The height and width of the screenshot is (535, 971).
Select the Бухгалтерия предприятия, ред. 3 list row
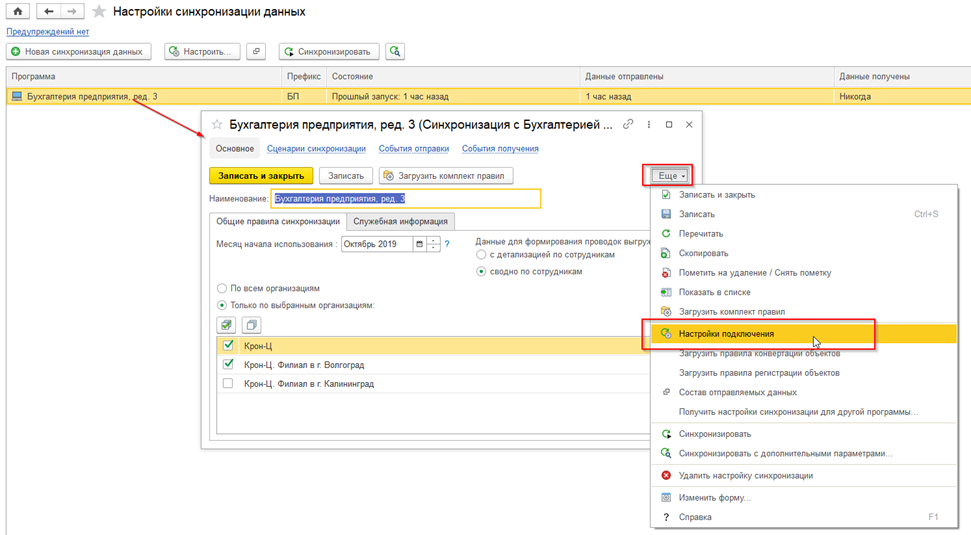point(489,97)
